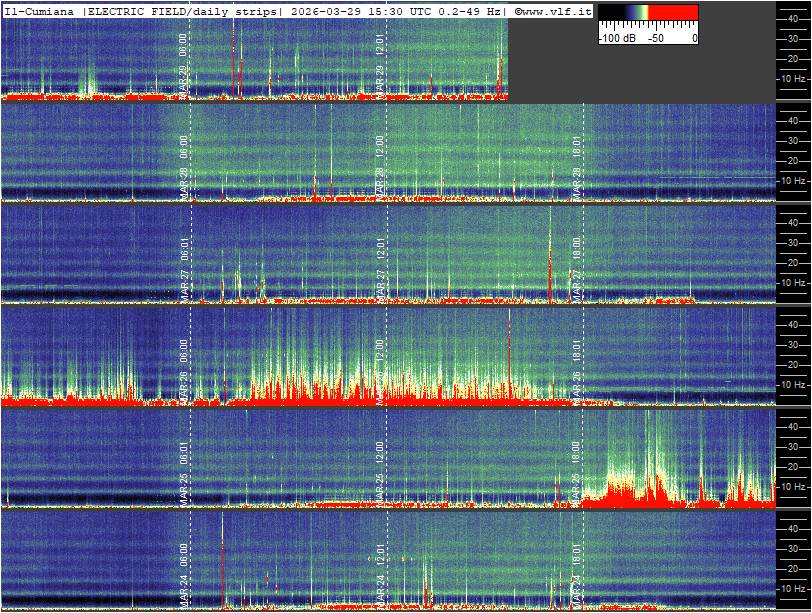Open the www.vlf.it link in header
Screen dimensions: 812x613
click(553, 11)
